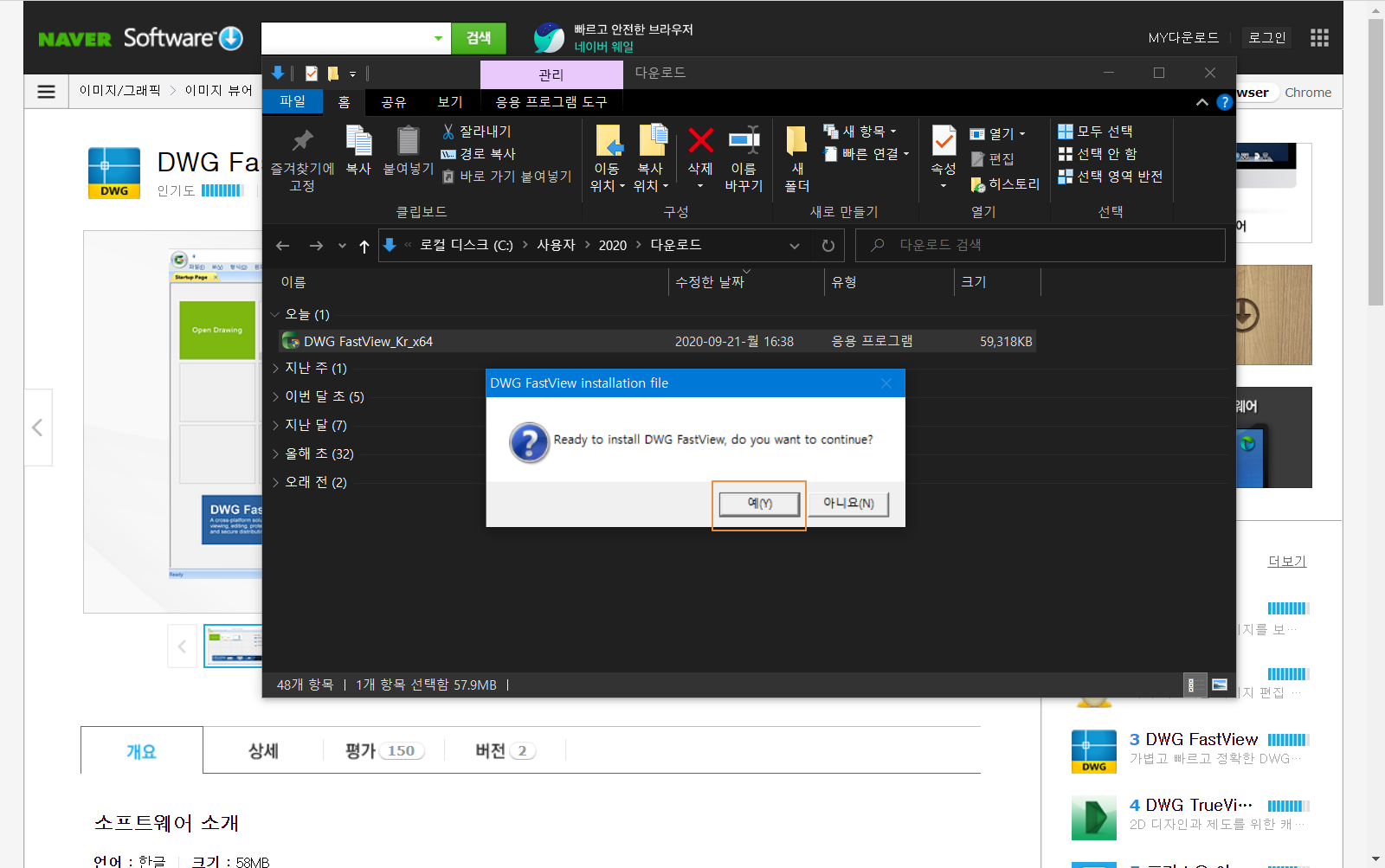Sort by the Size (크기) column header
This screenshot has height=868, width=1385.
[x=974, y=282]
